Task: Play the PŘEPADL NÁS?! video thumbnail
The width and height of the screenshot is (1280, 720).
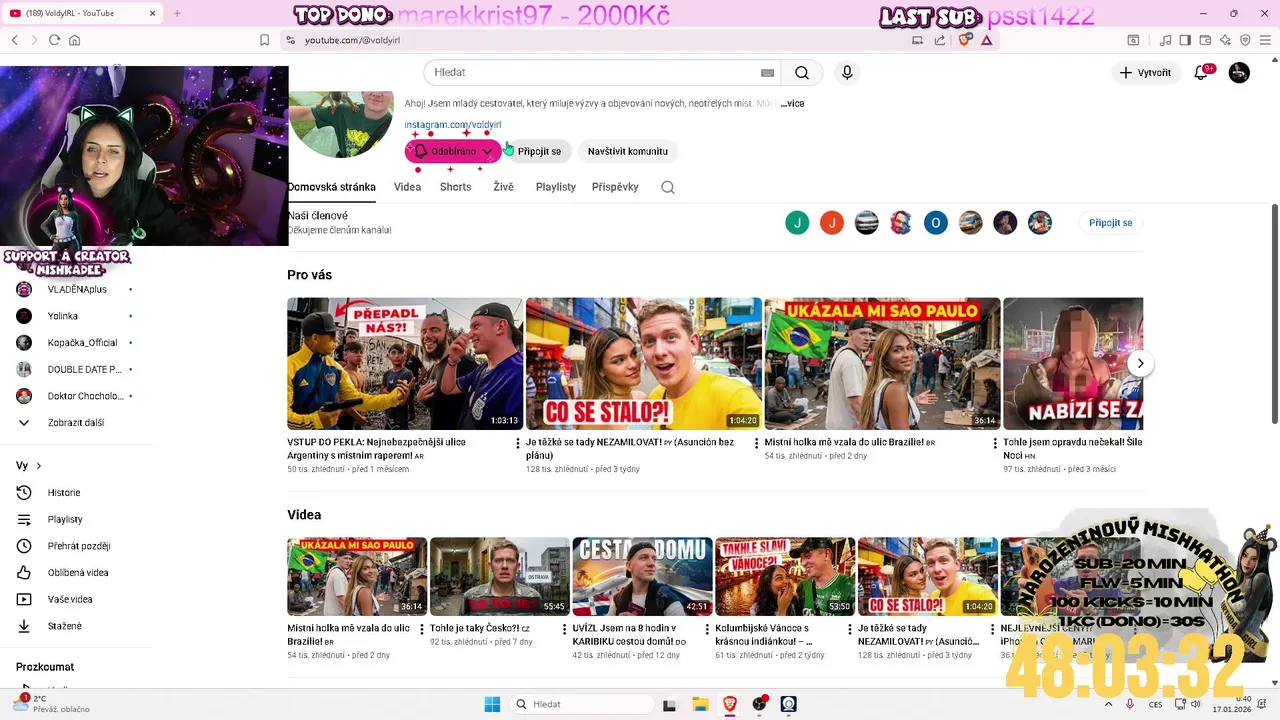Action: (405, 364)
